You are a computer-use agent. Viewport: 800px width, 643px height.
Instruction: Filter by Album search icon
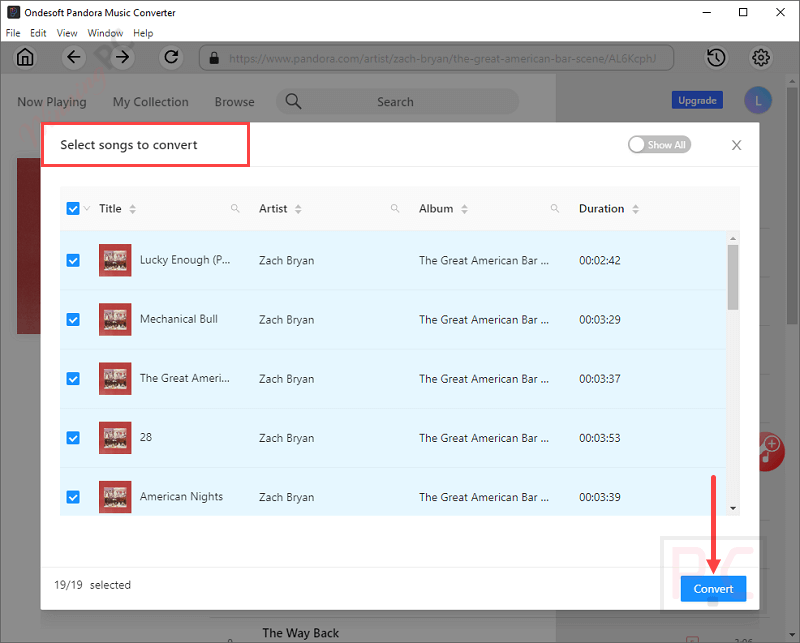[555, 208]
